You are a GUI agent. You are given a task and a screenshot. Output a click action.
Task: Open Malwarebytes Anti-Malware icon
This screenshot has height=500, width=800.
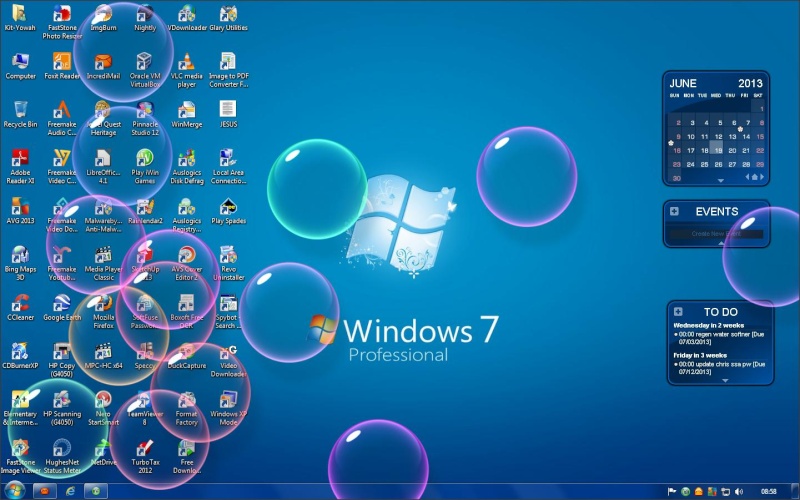point(104,215)
